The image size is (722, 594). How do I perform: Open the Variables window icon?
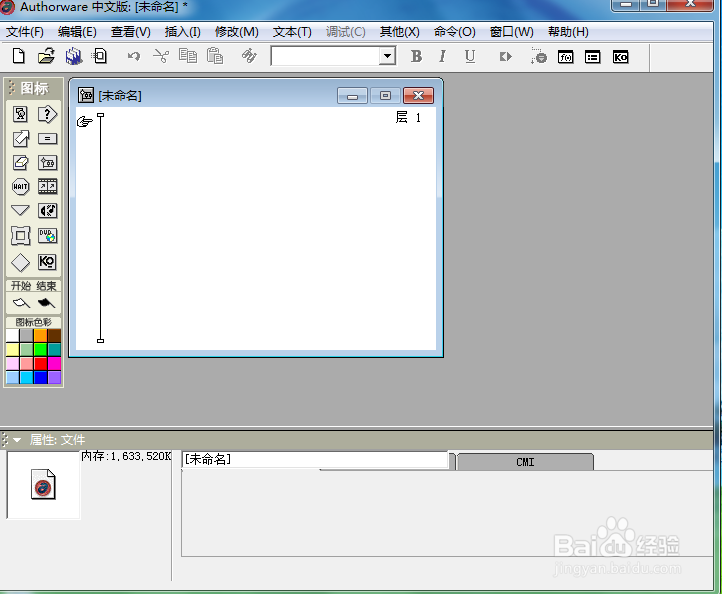pos(593,57)
